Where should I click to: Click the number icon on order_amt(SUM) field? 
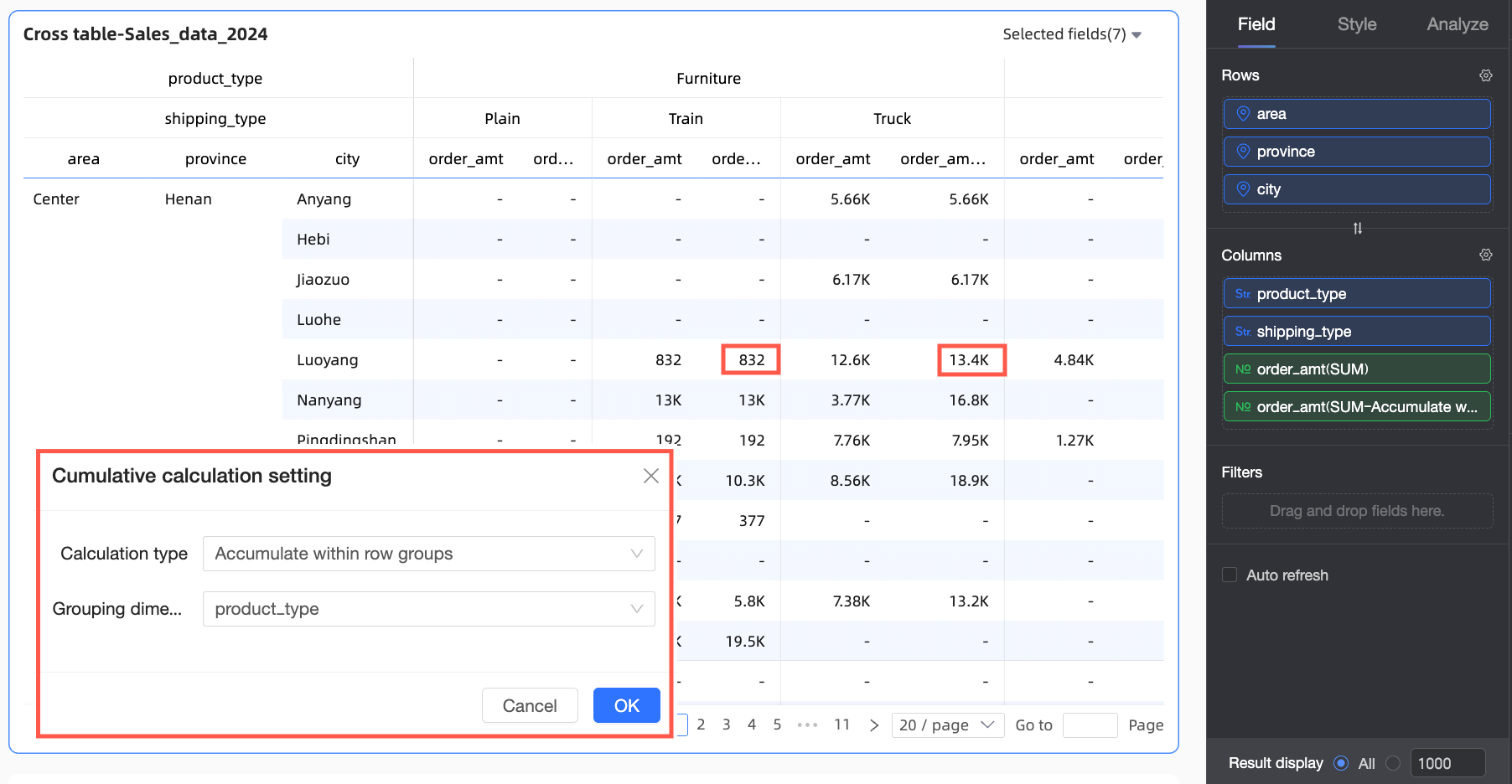click(1242, 369)
